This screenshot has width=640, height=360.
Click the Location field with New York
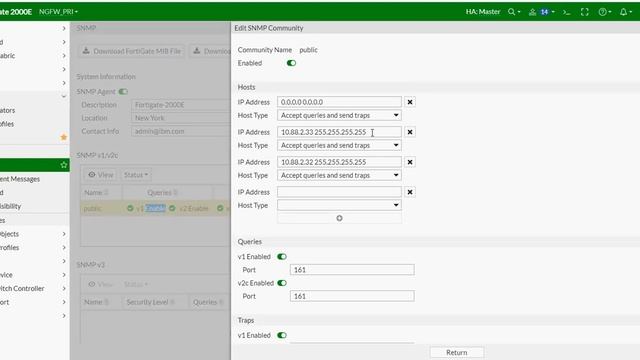(181, 118)
